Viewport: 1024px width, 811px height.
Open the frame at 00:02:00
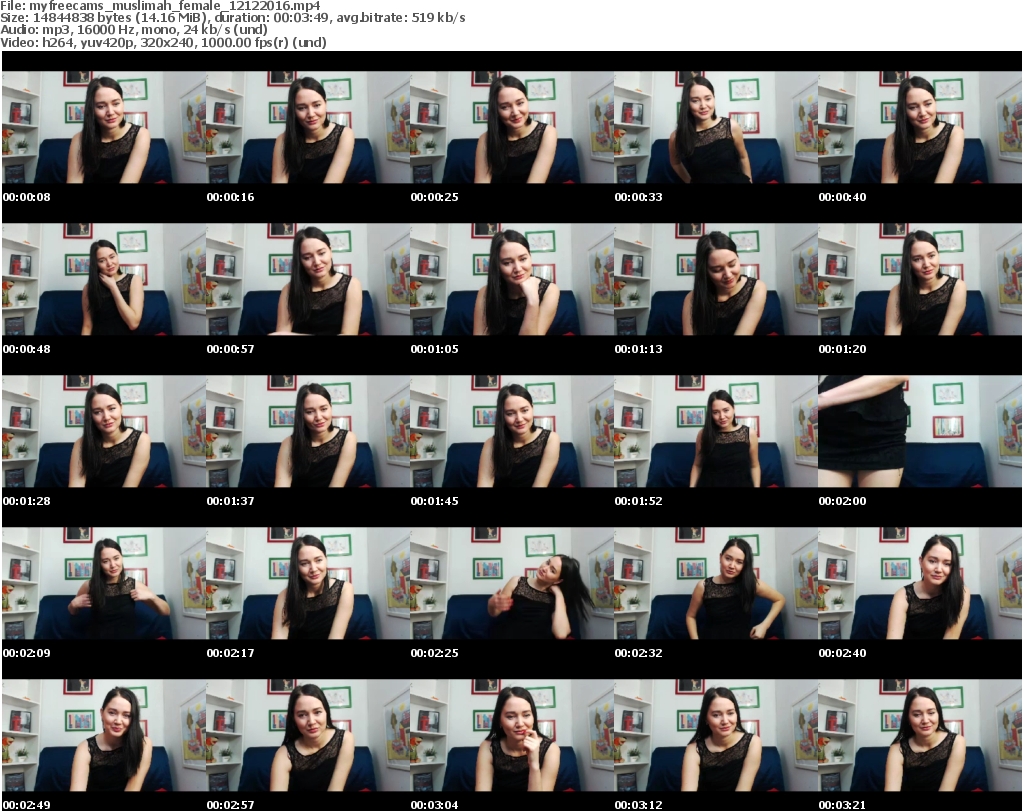(920, 431)
